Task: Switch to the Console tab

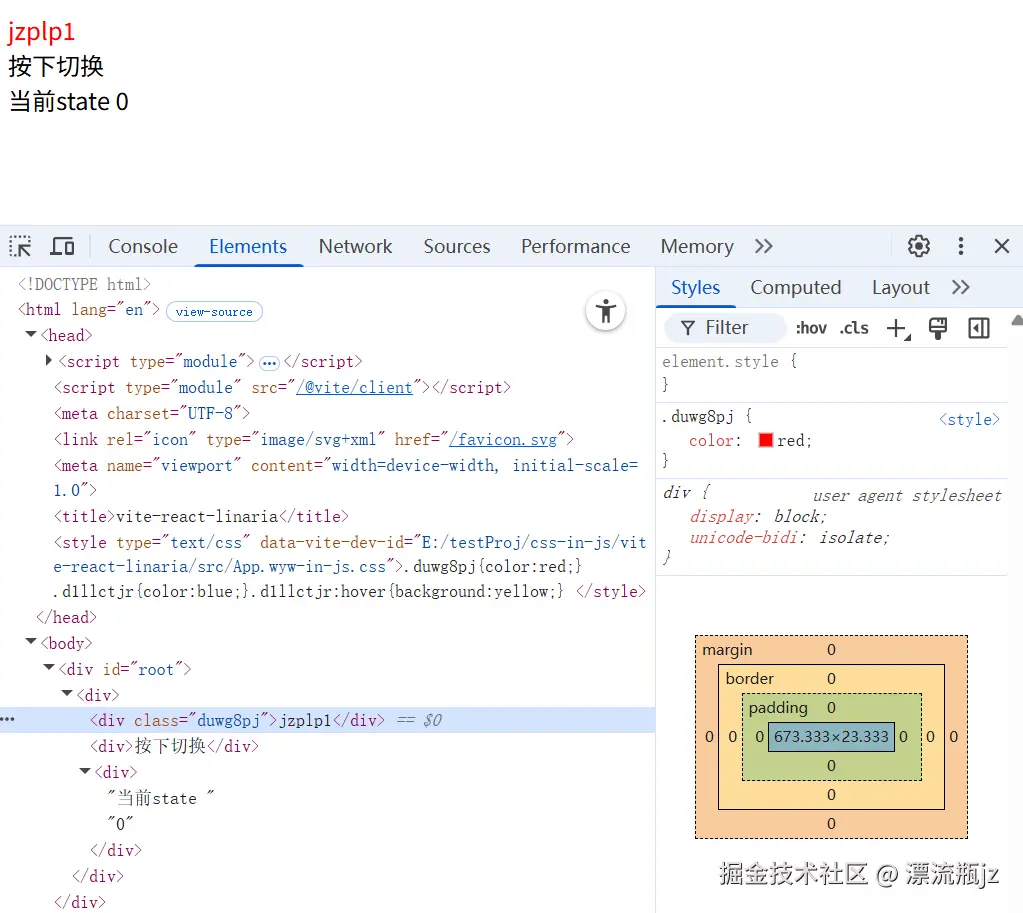Action: (x=142, y=246)
